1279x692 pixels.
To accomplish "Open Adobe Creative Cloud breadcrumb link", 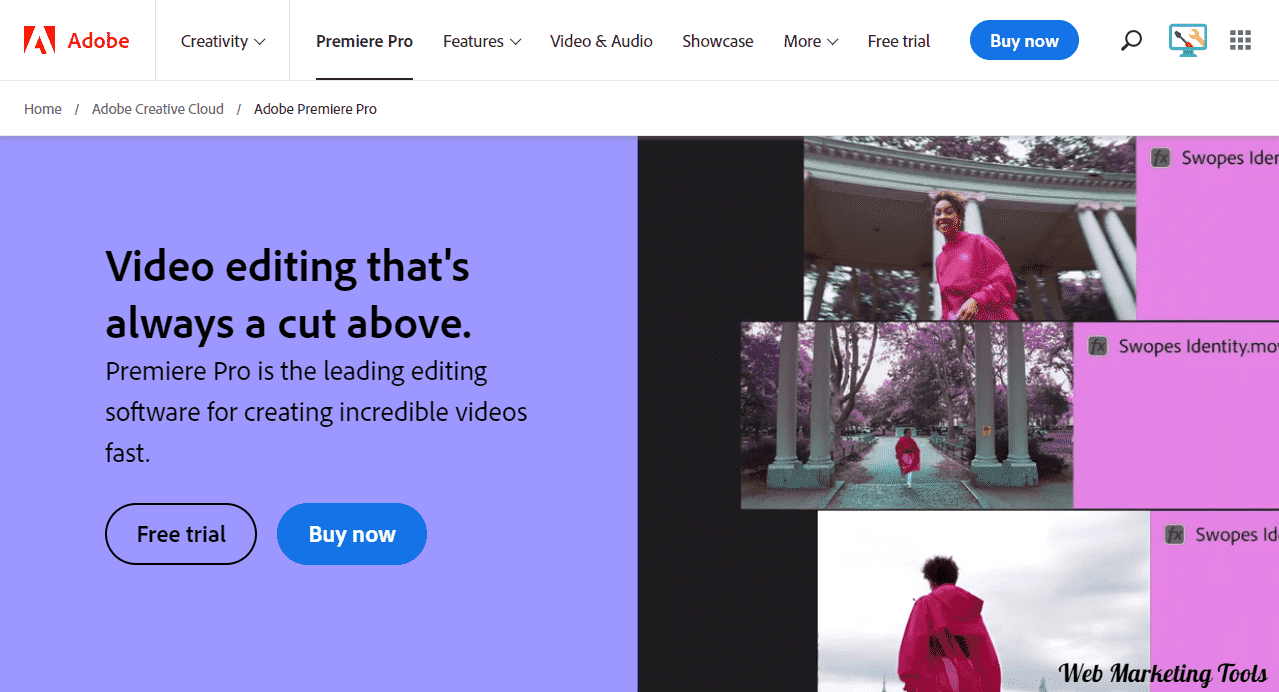I will (158, 109).
